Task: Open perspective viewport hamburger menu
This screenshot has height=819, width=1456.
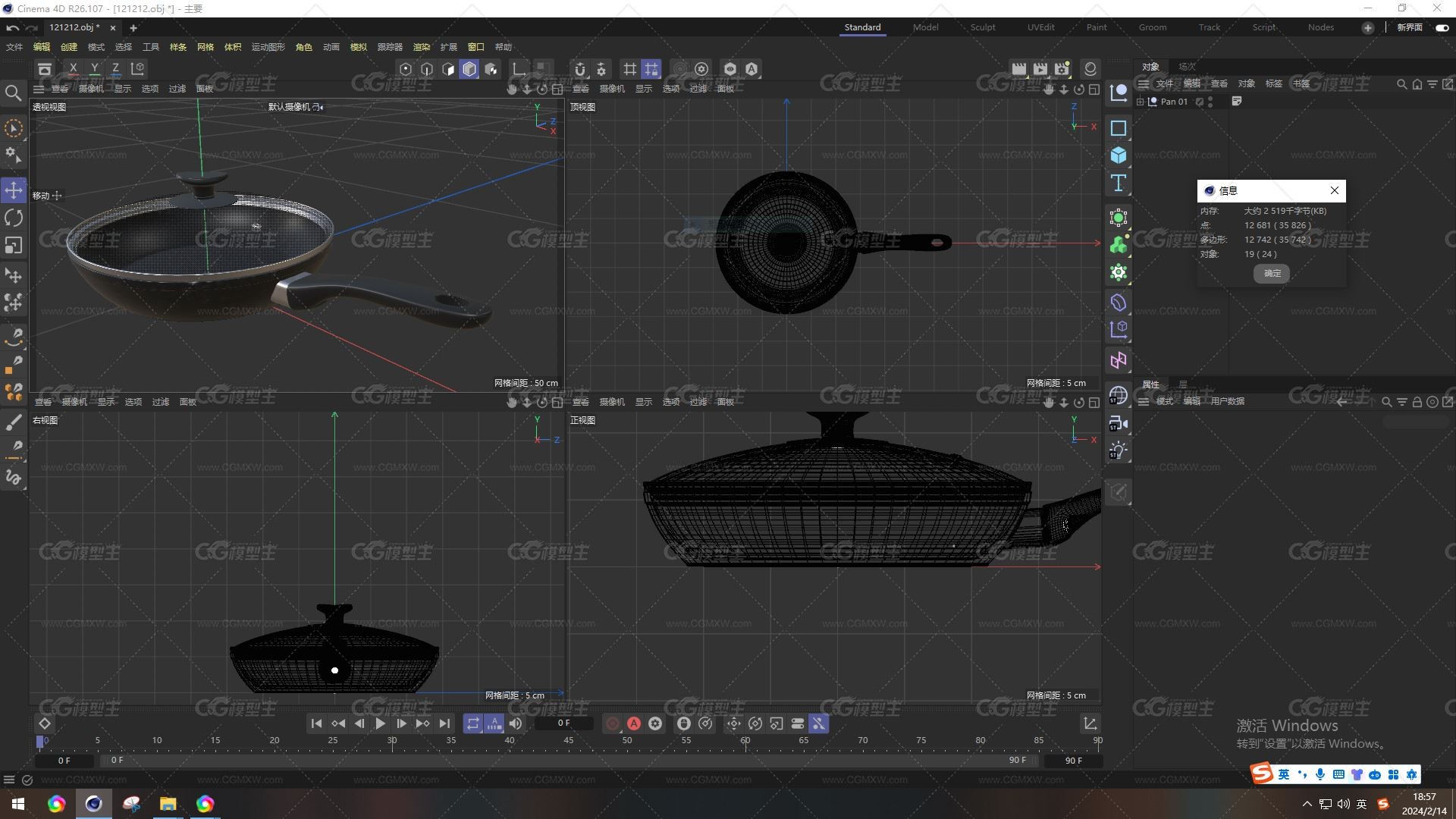Action: click(39, 89)
